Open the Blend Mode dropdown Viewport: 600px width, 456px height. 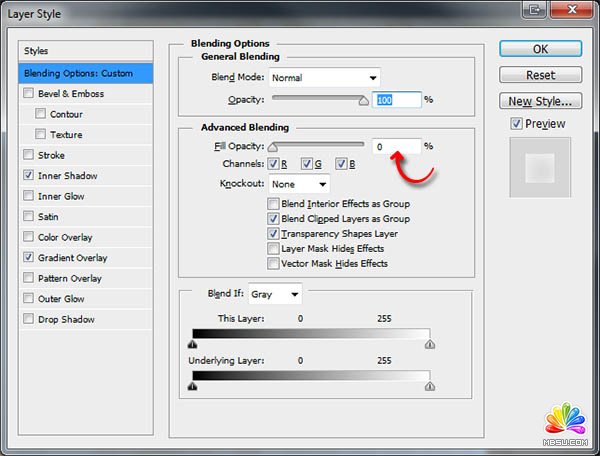(x=324, y=78)
